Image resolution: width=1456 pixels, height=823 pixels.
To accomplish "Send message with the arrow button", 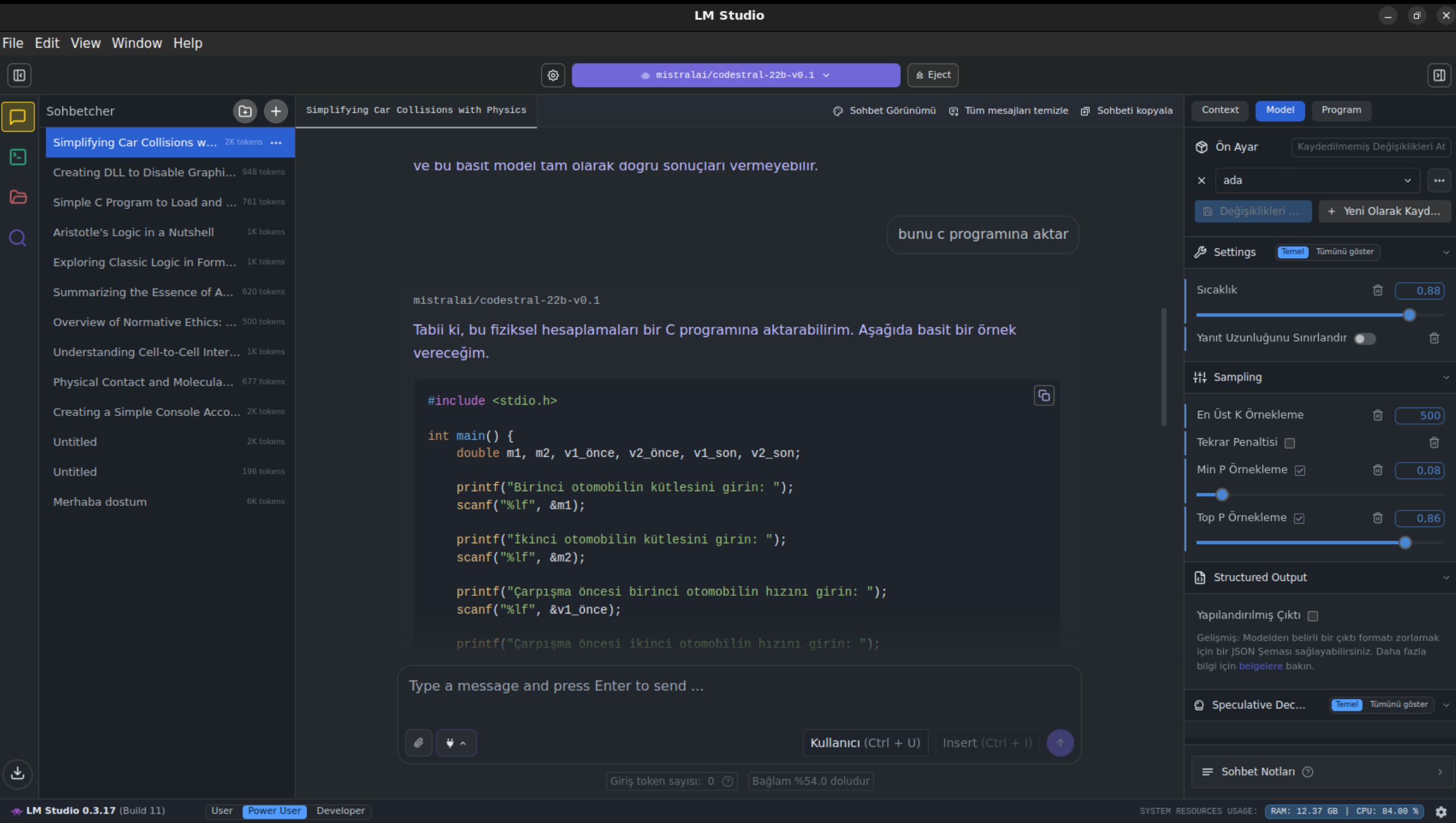I will point(1060,743).
